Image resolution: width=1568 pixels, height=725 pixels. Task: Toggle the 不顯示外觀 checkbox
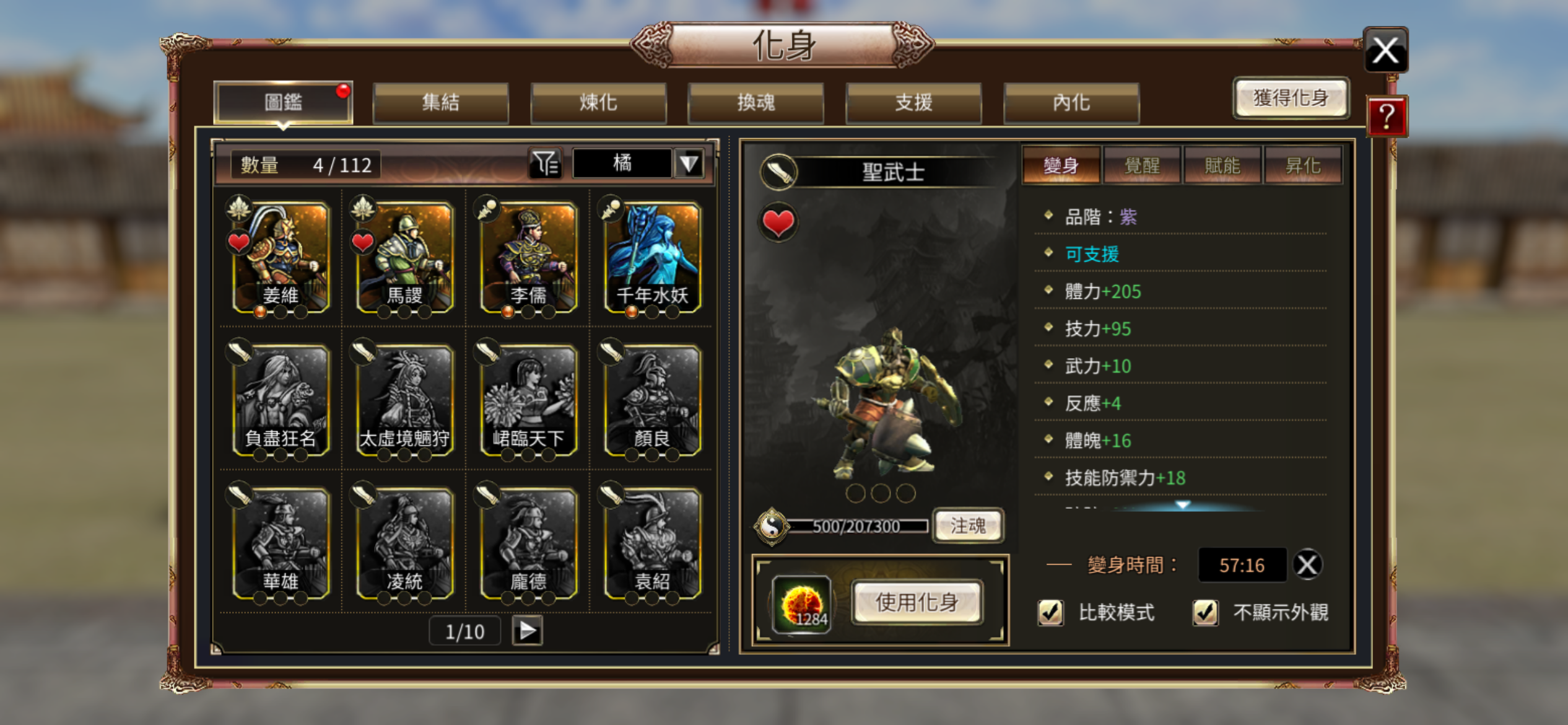[1205, 613]
